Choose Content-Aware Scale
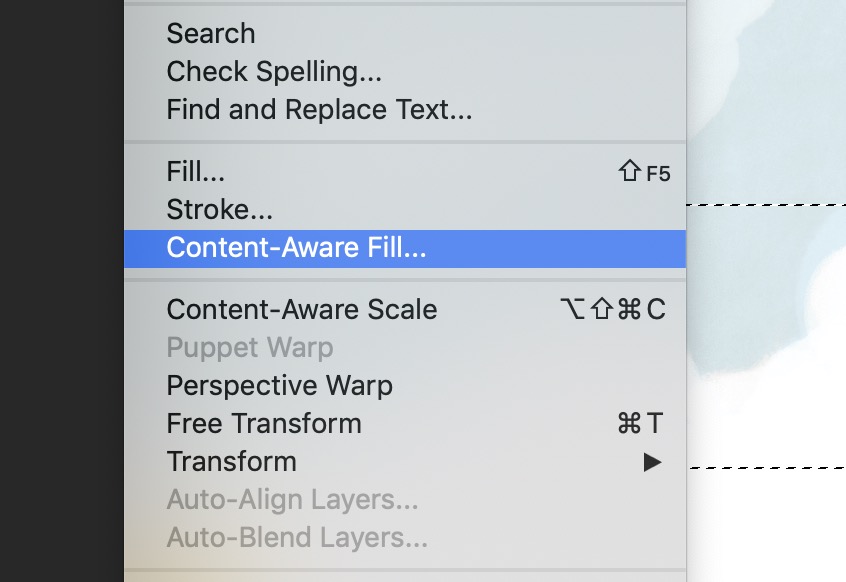The height and width of the screenshot is (582, 846). pos(405,310)
